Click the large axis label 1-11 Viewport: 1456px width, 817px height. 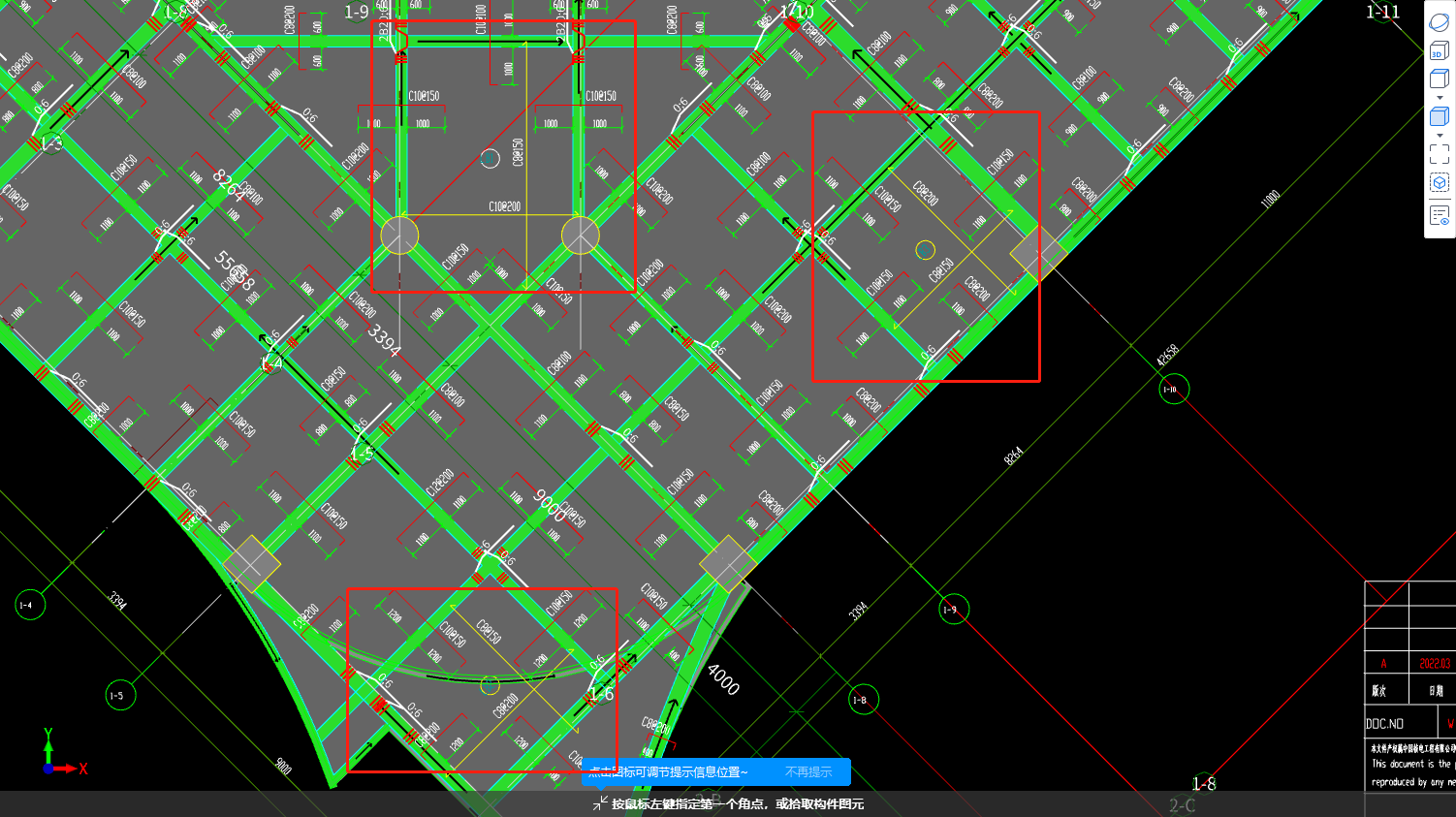[1383, 13]
